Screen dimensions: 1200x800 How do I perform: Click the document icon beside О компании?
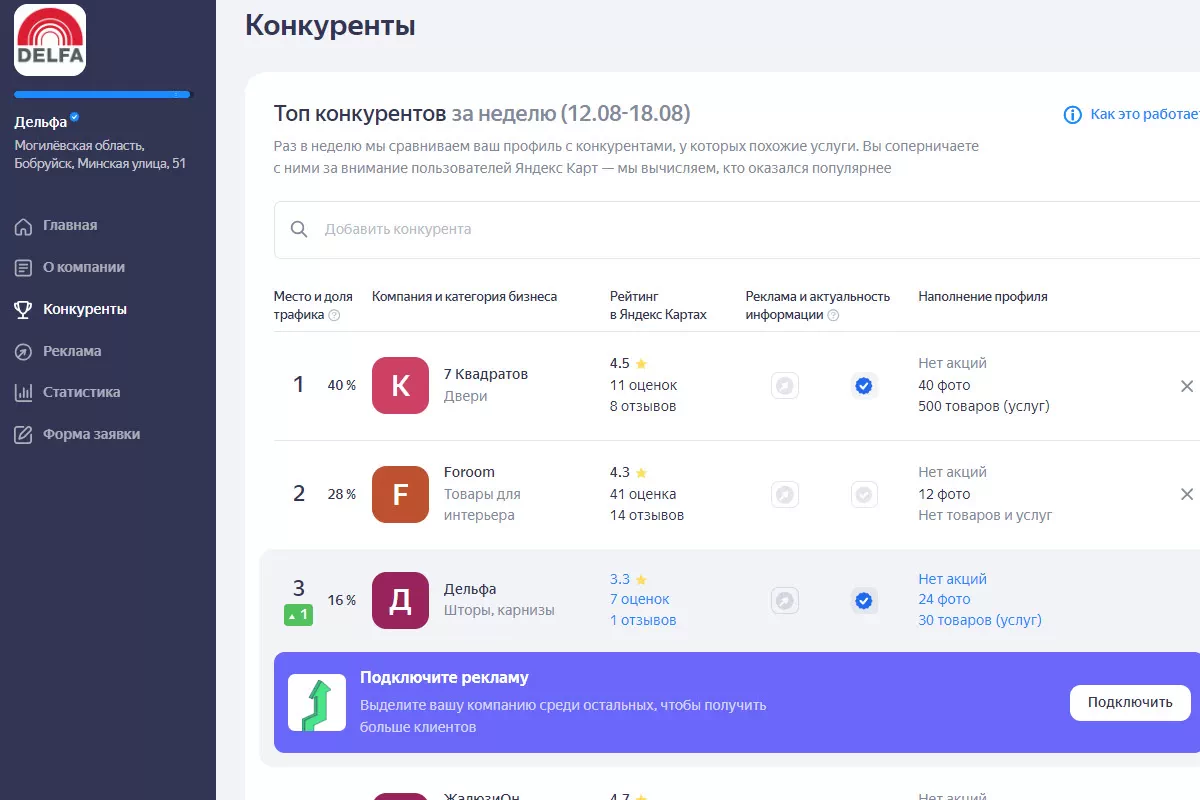click(23, 268)
